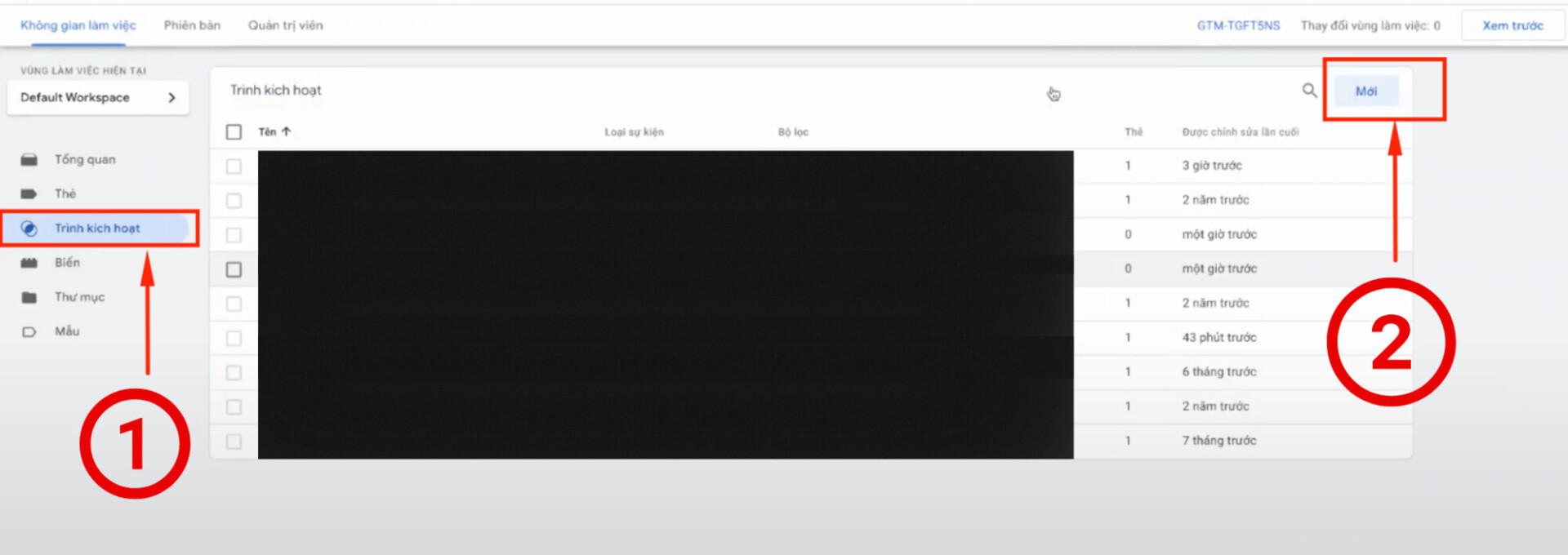Tick the select-all checkbox in header
Screen dimensions: 1568x555
pos(234,132)
